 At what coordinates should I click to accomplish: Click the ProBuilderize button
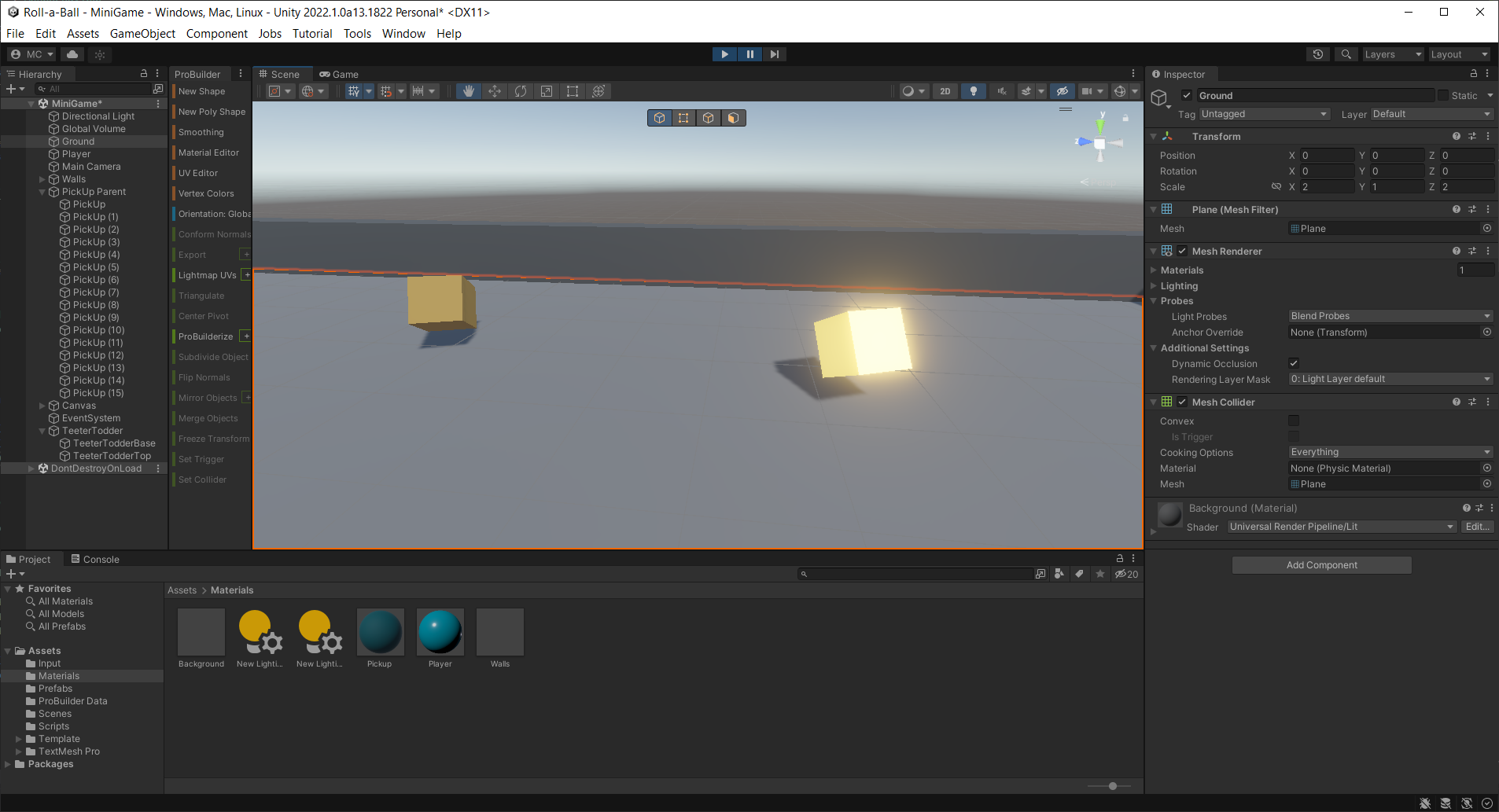(205, 336)
